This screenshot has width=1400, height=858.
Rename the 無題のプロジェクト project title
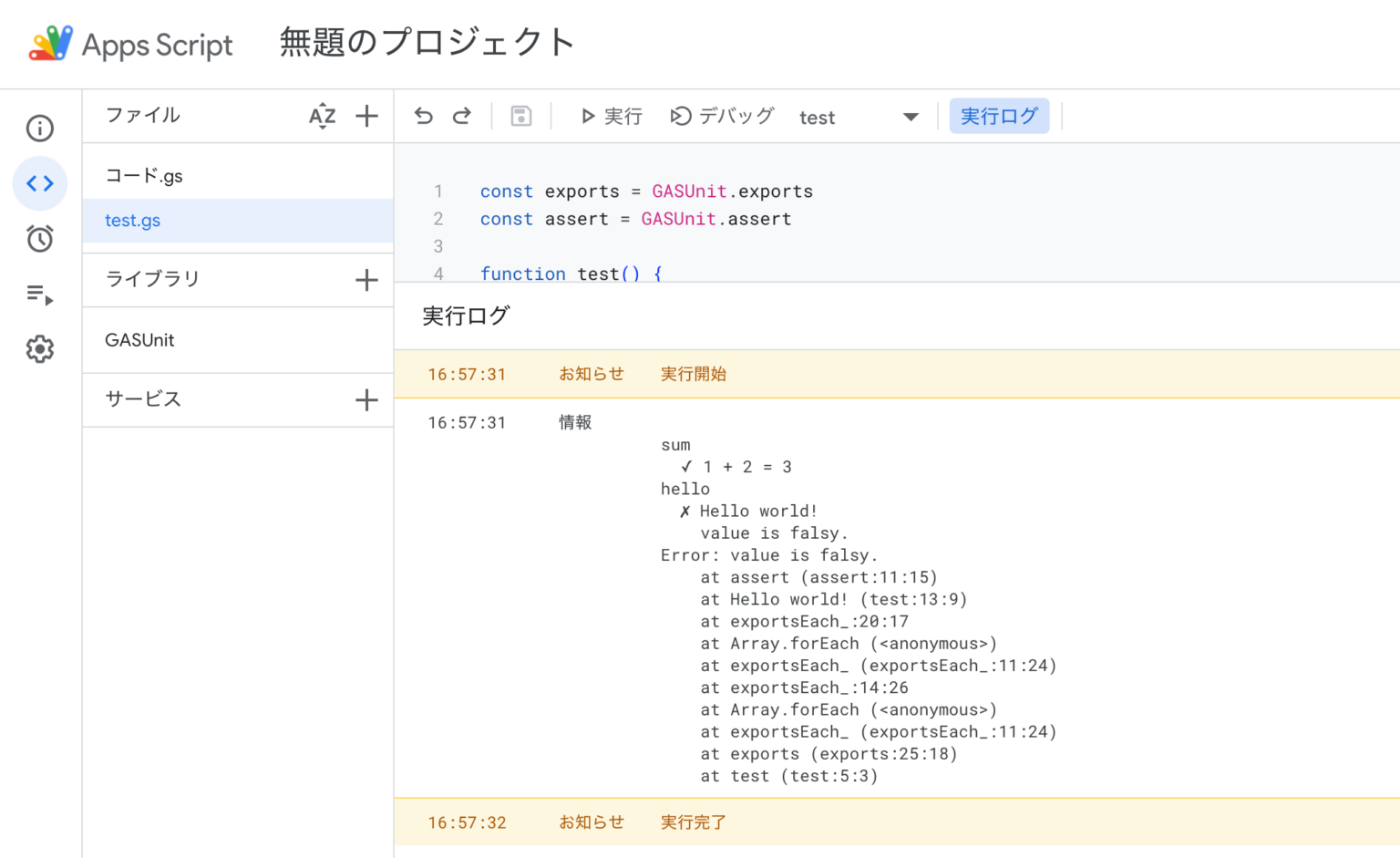(x=426, y=43)
